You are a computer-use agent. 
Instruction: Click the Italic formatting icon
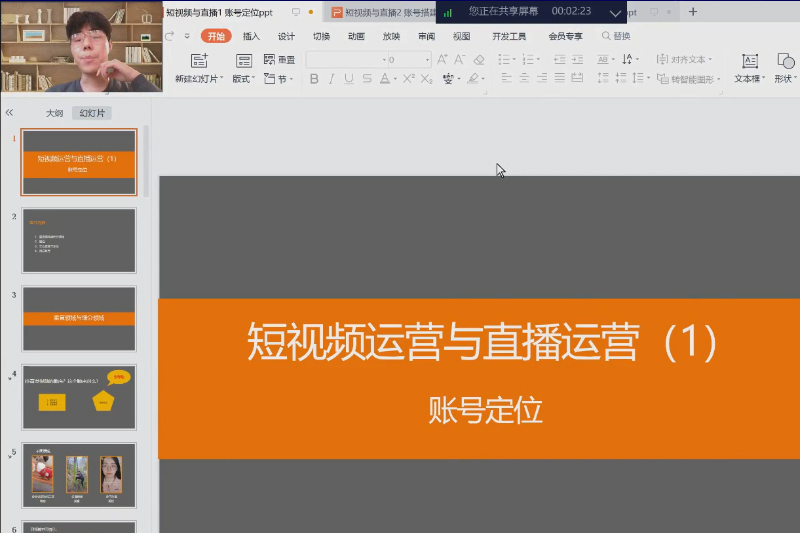pos(331,79)
